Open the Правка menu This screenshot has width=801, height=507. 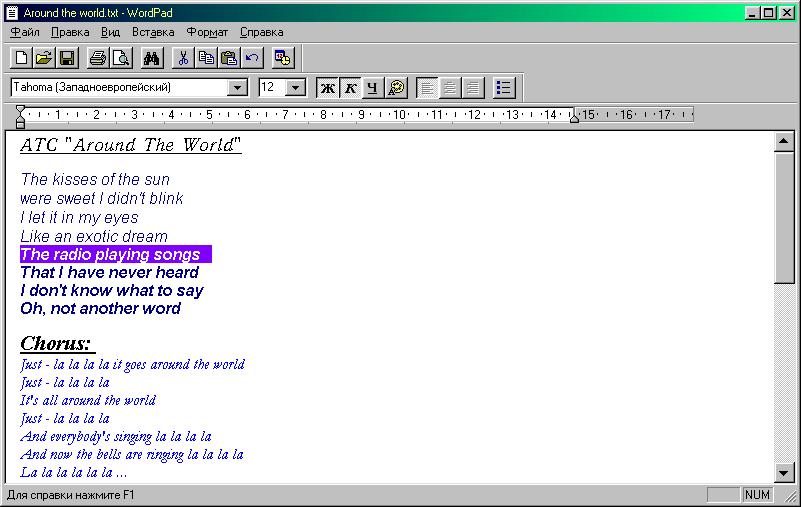coord(70,32)
